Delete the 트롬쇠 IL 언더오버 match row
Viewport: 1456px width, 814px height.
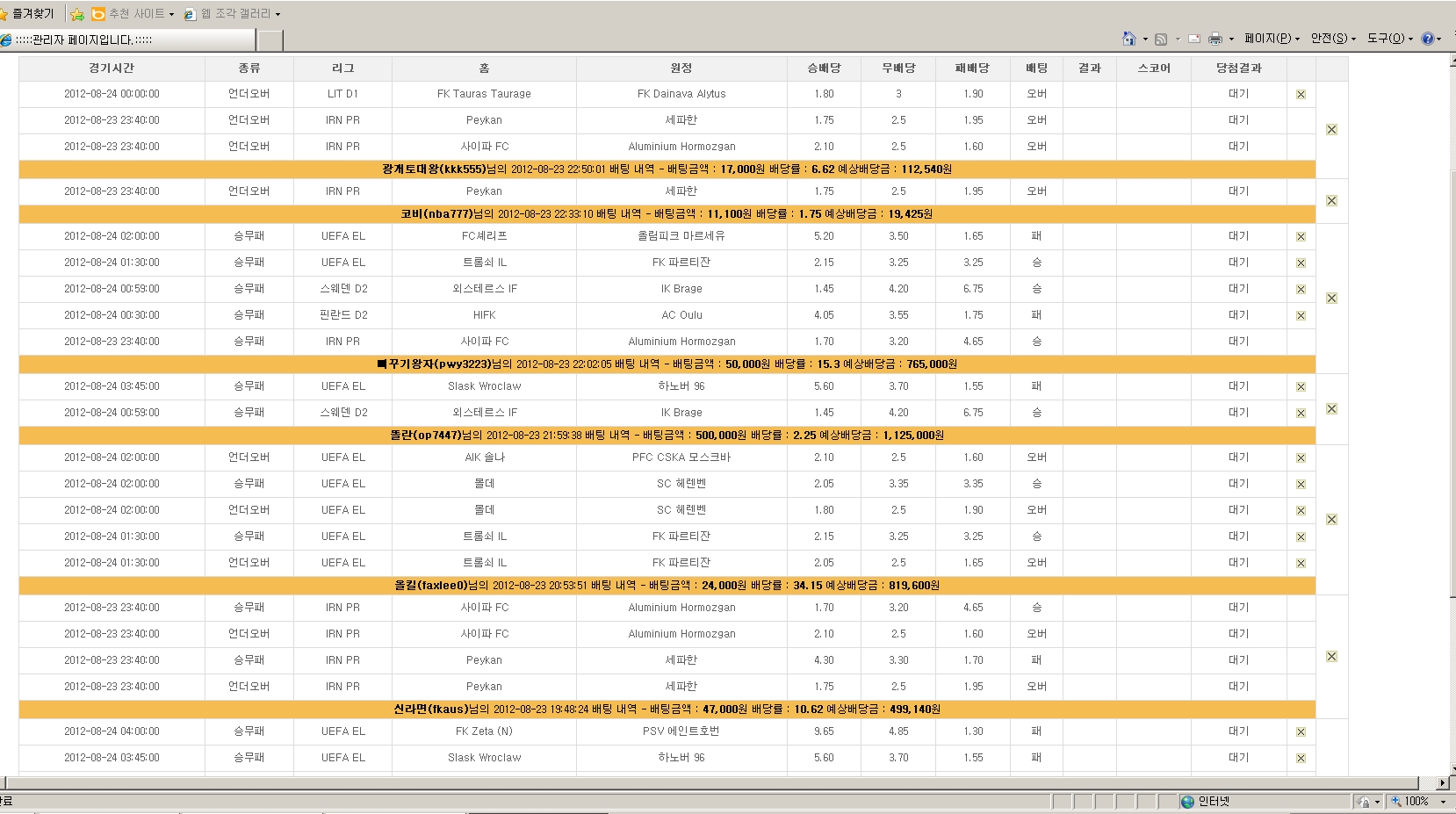[1301, 563]
